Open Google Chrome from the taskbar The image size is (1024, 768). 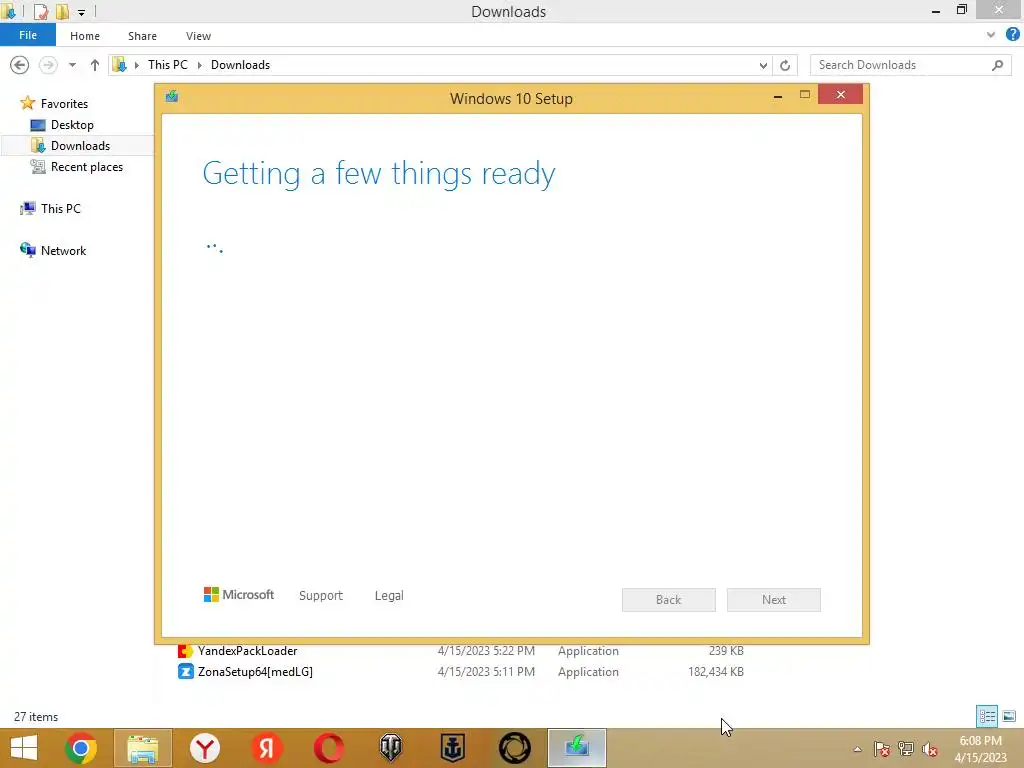point(81,748)
